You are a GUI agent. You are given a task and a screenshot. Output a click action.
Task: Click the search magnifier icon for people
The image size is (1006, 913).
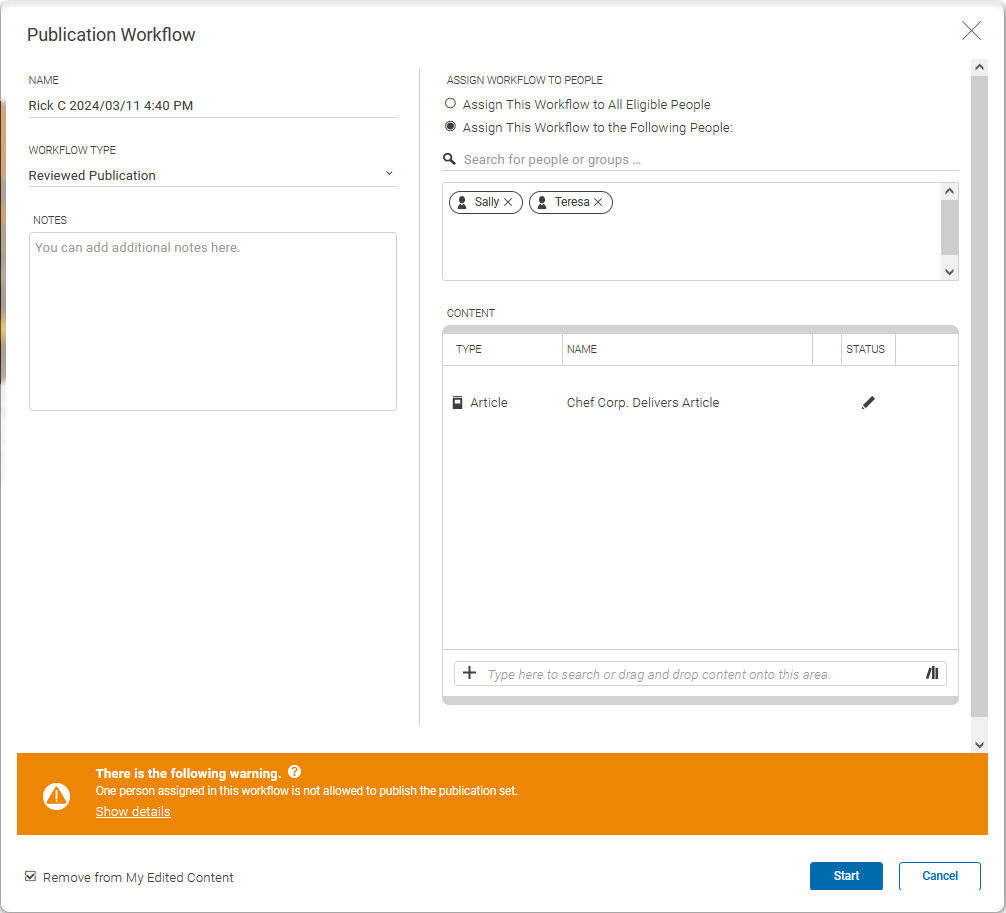tap(450, 159)
